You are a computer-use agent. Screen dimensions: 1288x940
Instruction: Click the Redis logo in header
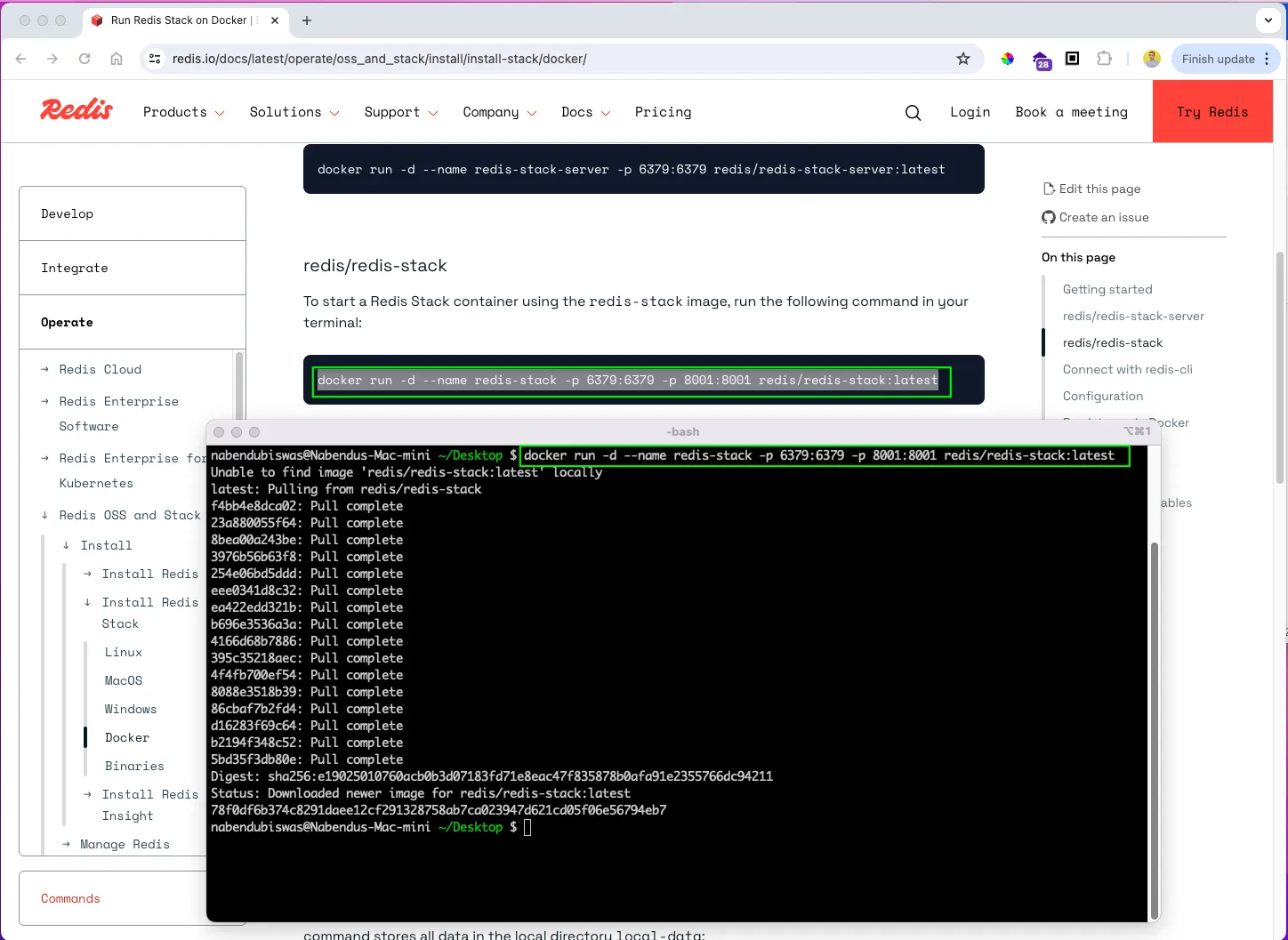coord(76,110)
